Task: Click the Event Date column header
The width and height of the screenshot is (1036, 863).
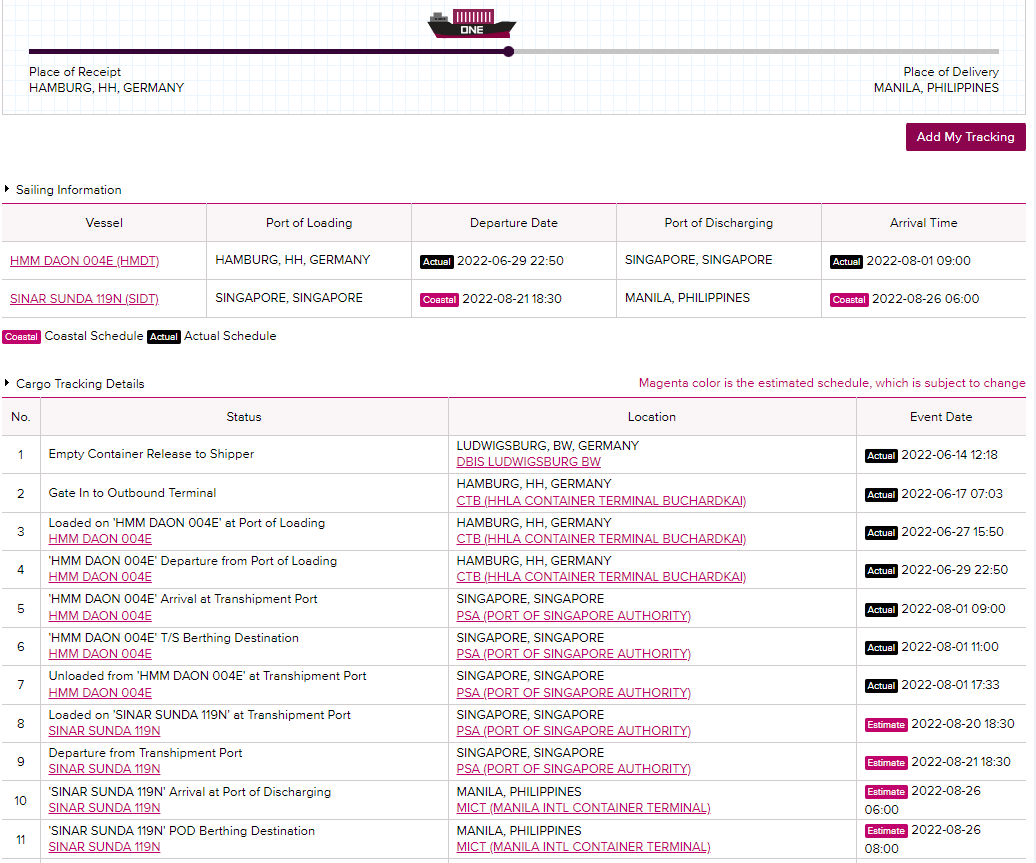Action: 941,417
